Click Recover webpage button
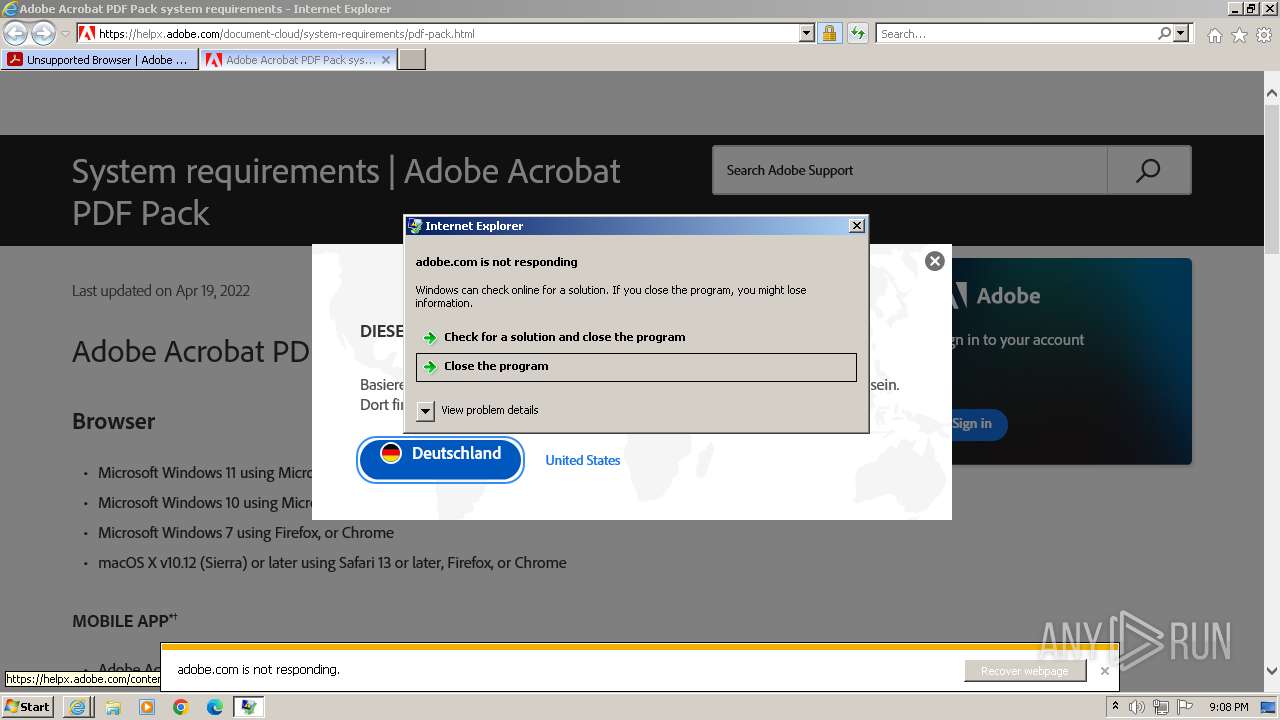The width and height of the screenshot is (1280, 720). (1025, 671)
